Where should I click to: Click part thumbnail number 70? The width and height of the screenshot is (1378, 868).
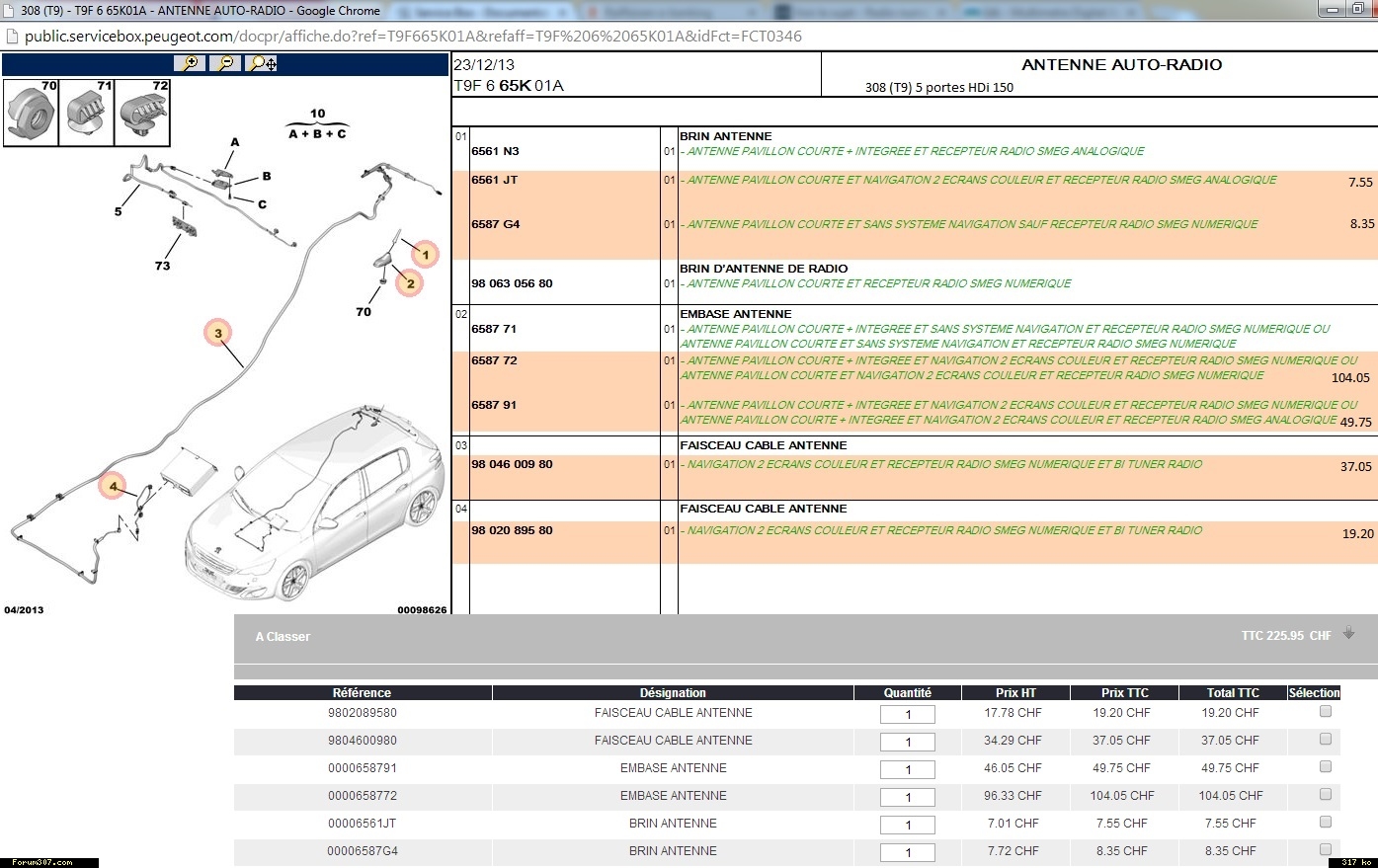[32, 114]
